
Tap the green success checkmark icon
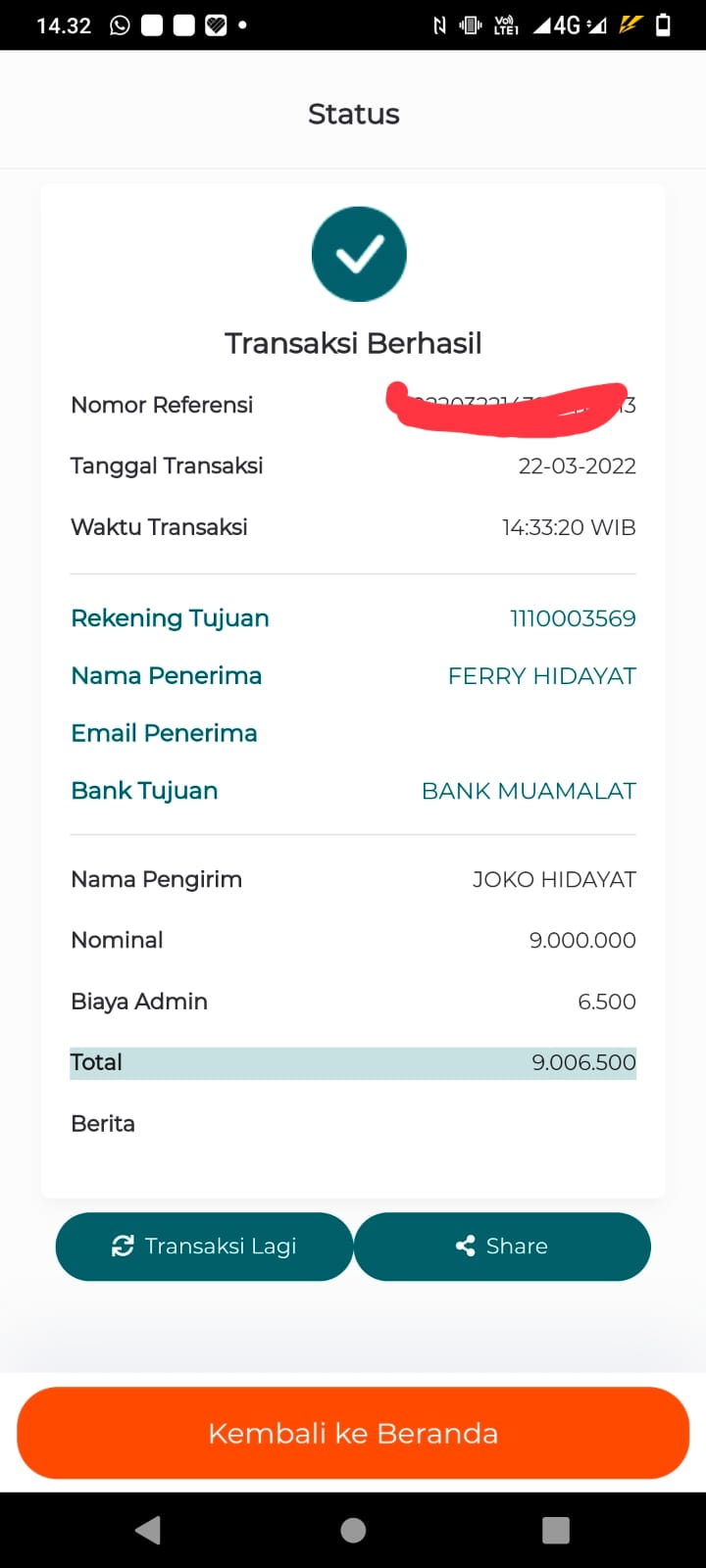(x=359, y=254)
